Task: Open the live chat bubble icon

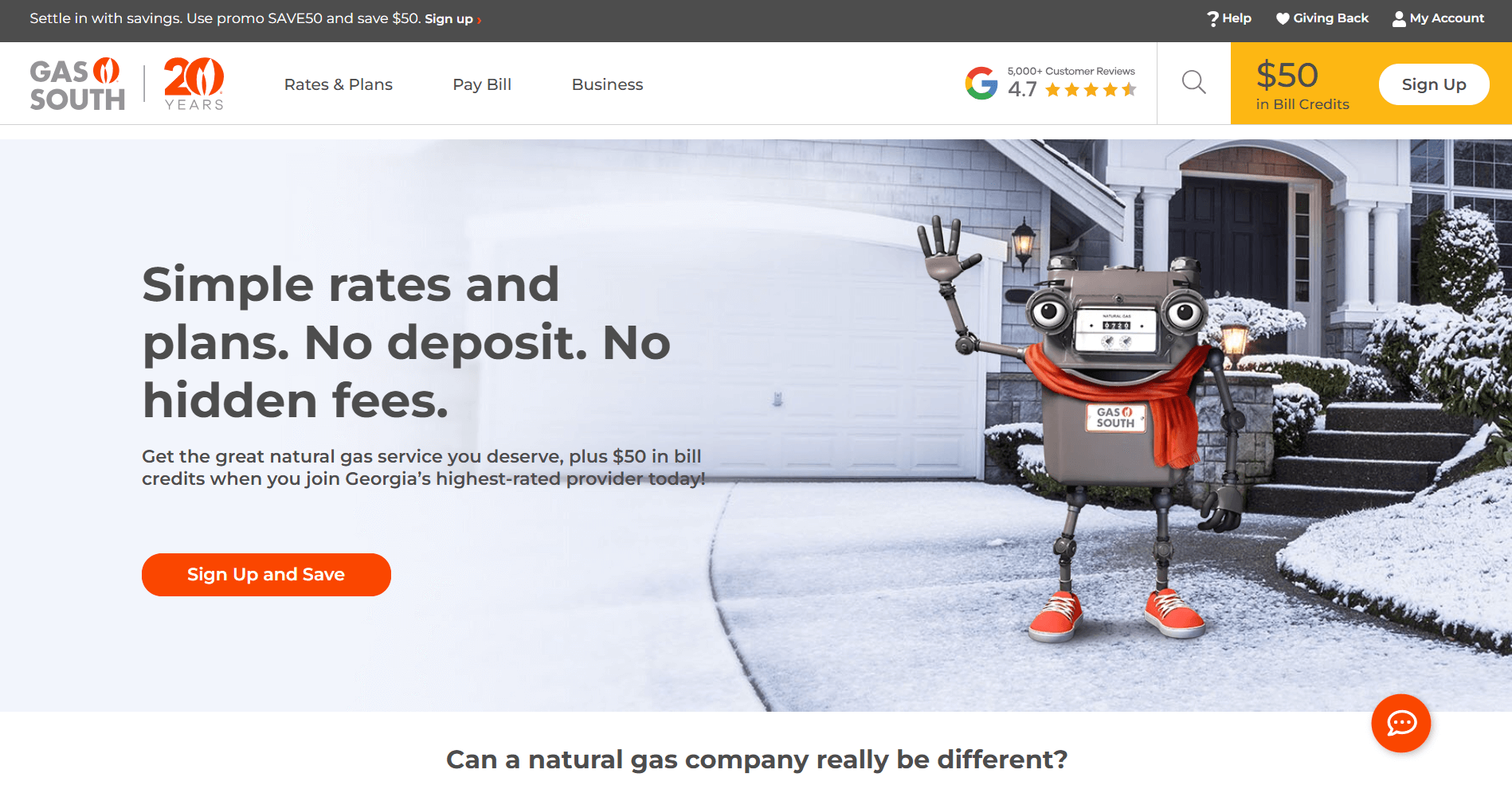Action: click(1400, 723)
